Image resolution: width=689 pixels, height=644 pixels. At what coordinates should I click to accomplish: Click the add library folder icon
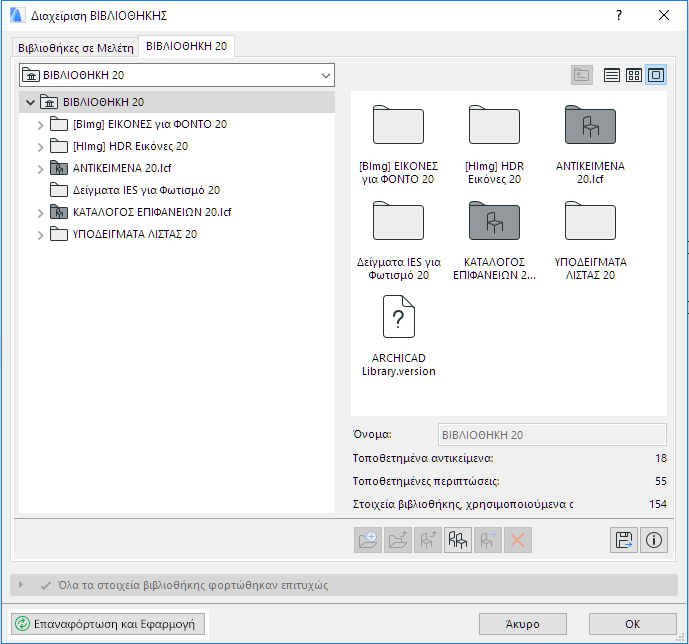[368, 540]
